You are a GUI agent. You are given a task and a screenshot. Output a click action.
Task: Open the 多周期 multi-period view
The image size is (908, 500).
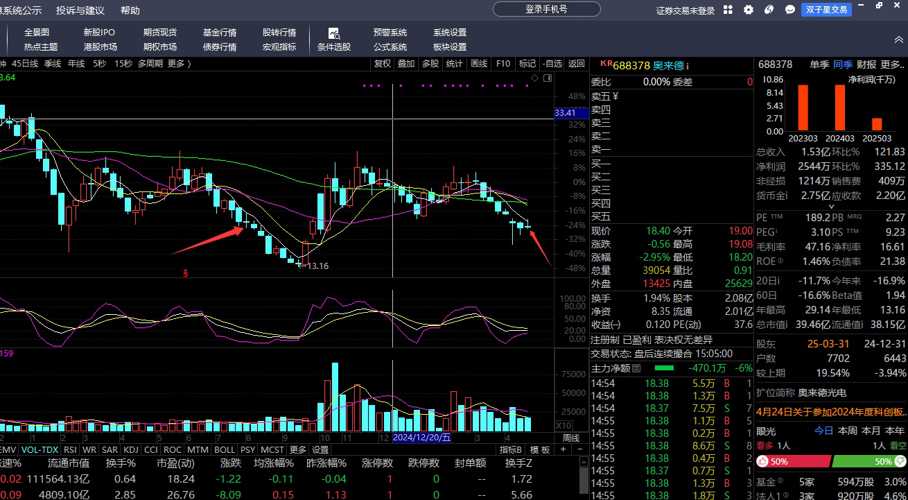pos(150,64)
